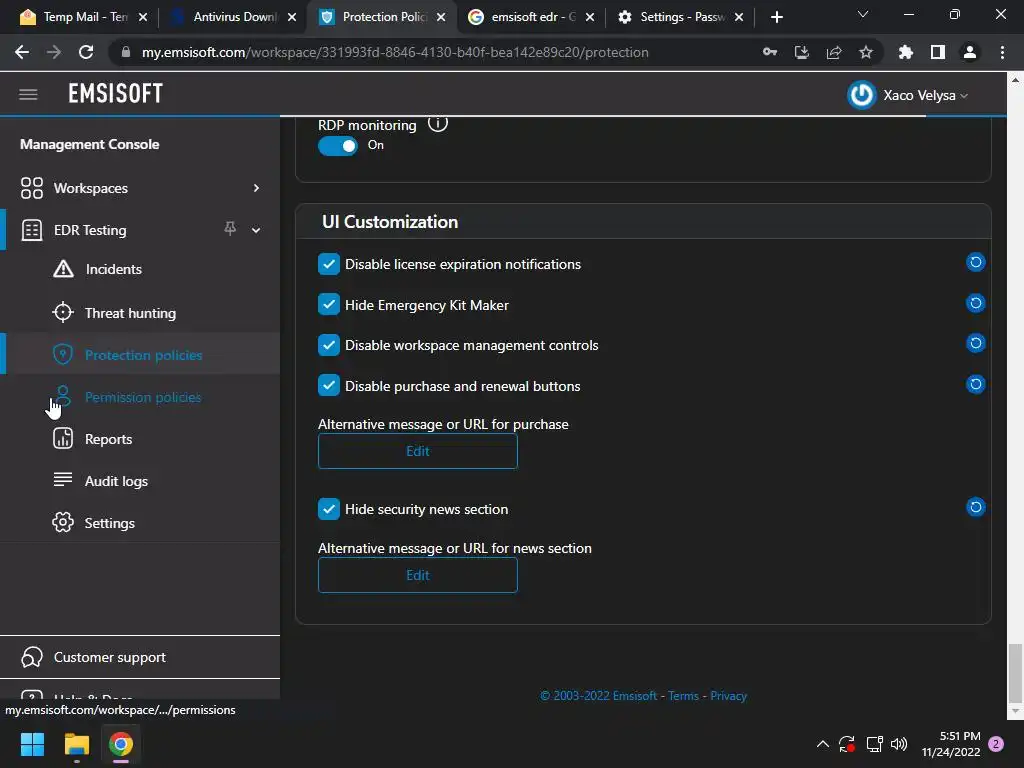Close the Temp Mail tab

pos(143,17)
